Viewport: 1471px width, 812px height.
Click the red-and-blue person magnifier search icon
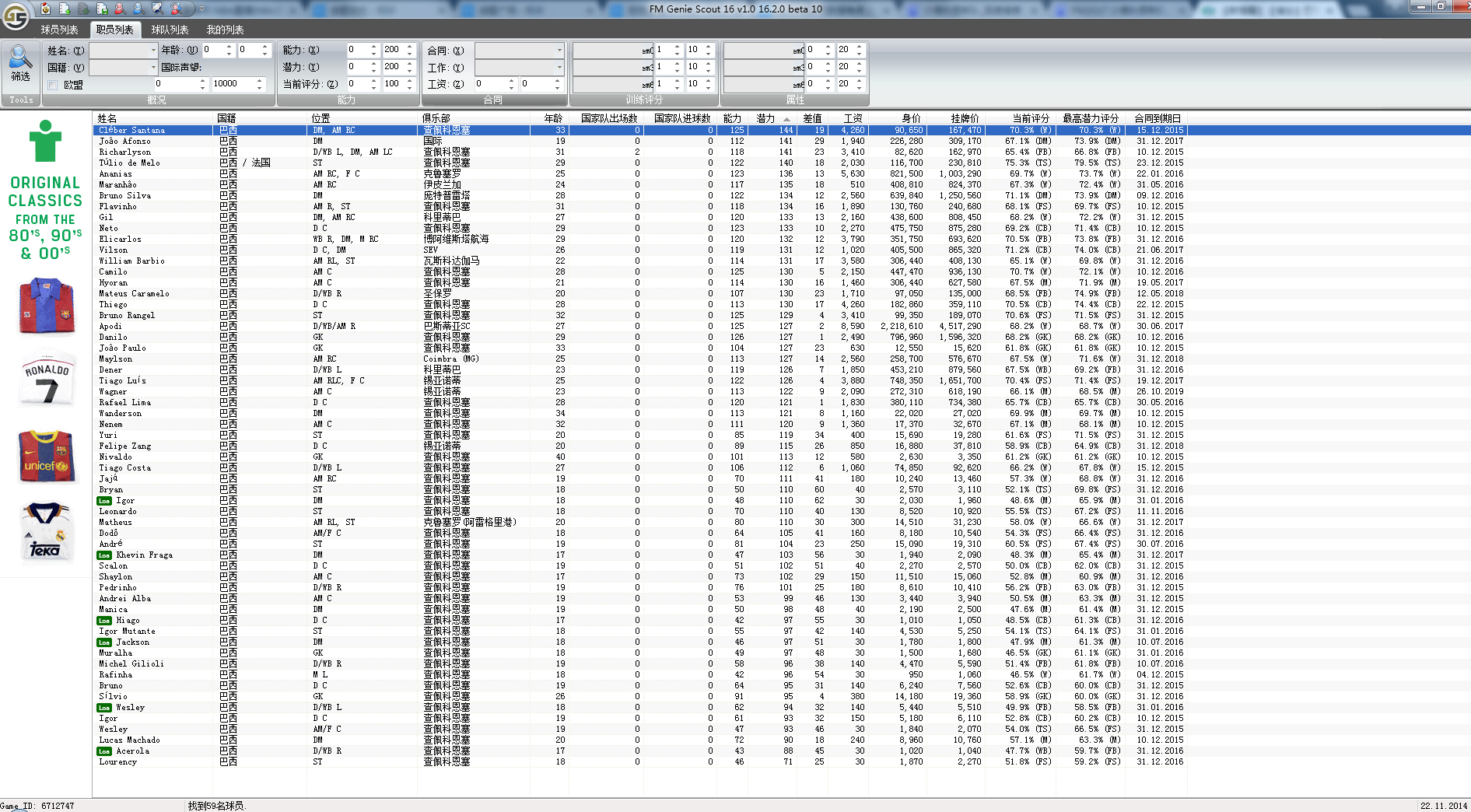(x=176, y=9)
